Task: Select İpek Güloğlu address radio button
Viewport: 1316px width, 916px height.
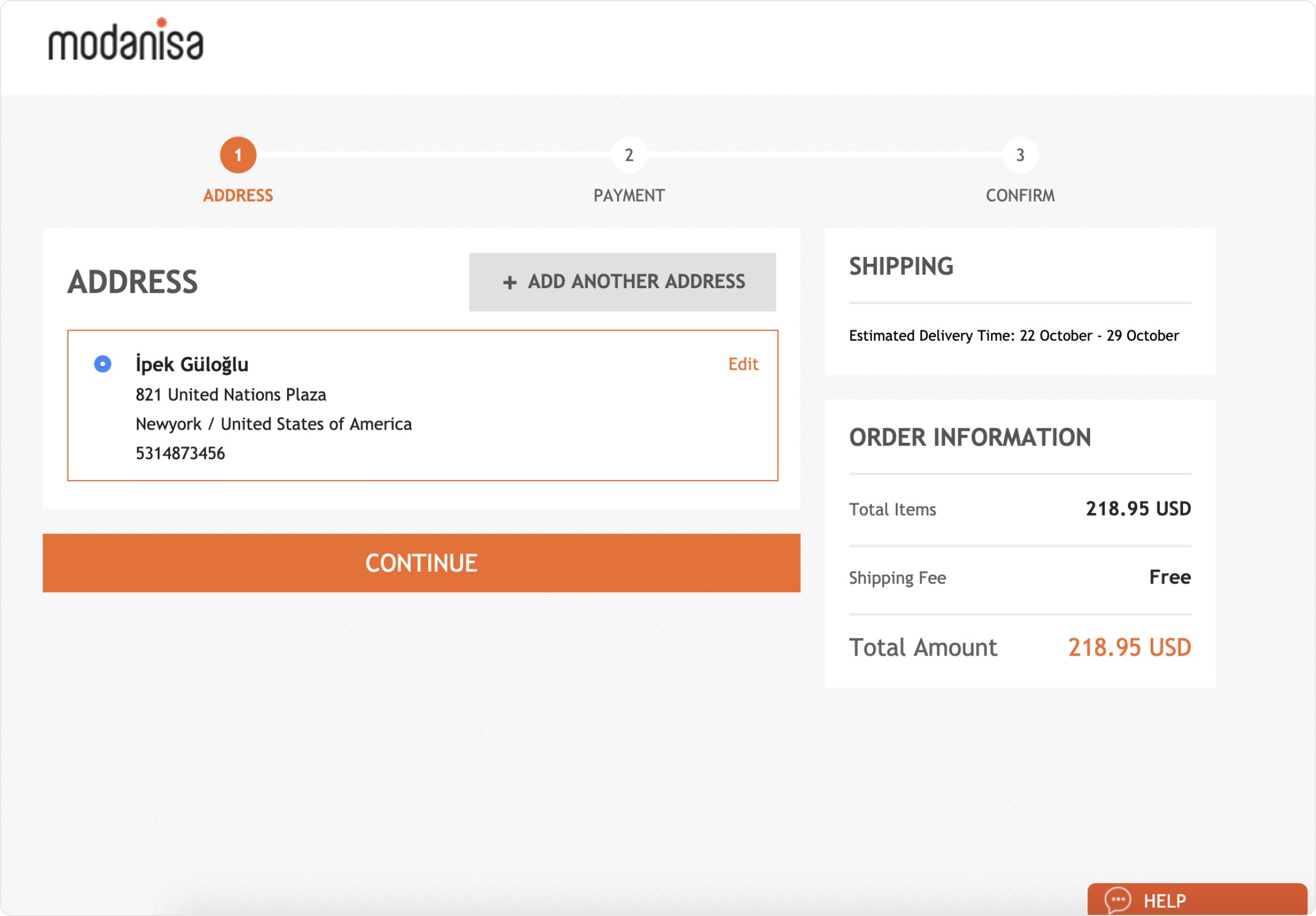Action: [102, 364]
